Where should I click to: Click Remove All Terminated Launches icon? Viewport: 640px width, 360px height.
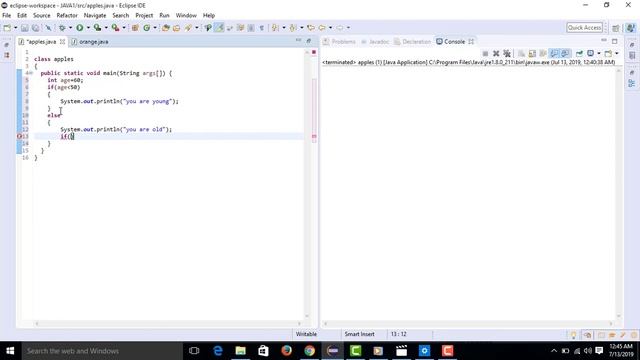click(507, 53)
